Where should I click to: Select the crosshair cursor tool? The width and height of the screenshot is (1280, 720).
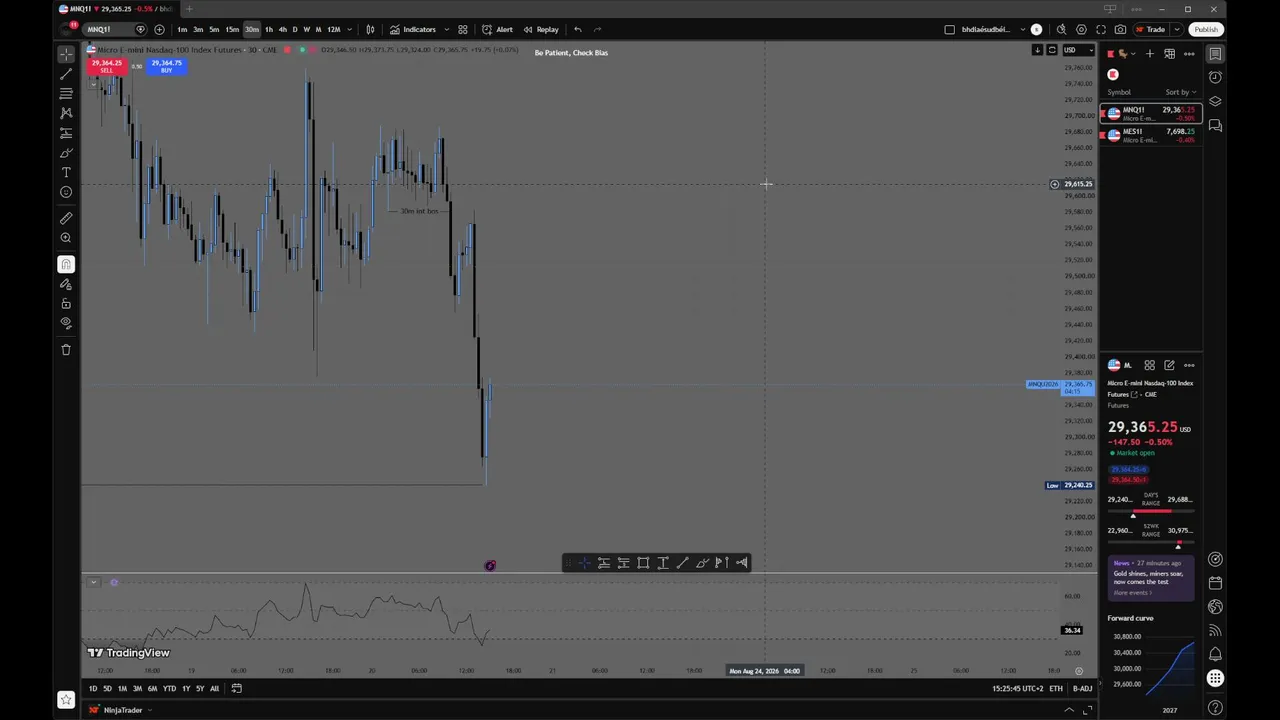coord(66,54)
